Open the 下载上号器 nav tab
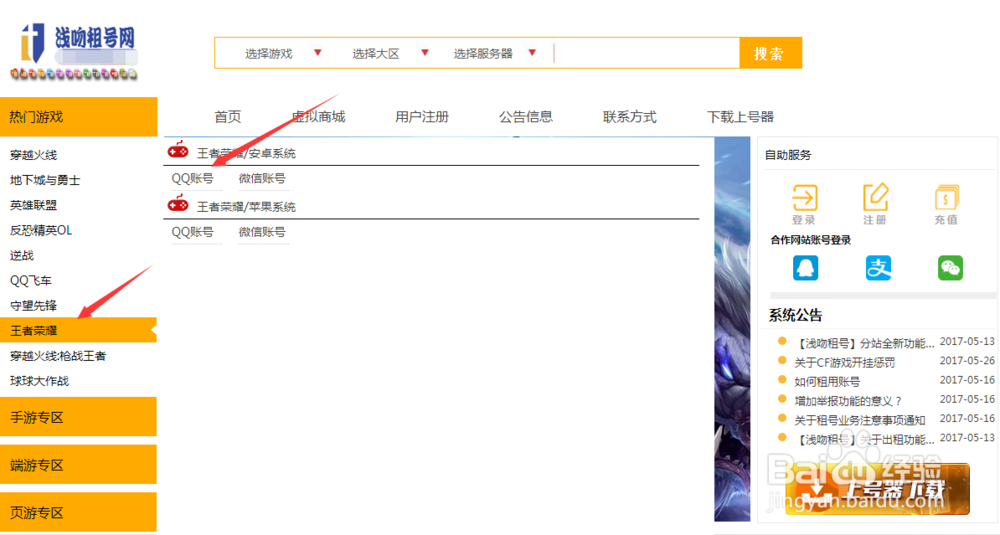The width and height of the screenshot is (1000, 535). [740, 117]
